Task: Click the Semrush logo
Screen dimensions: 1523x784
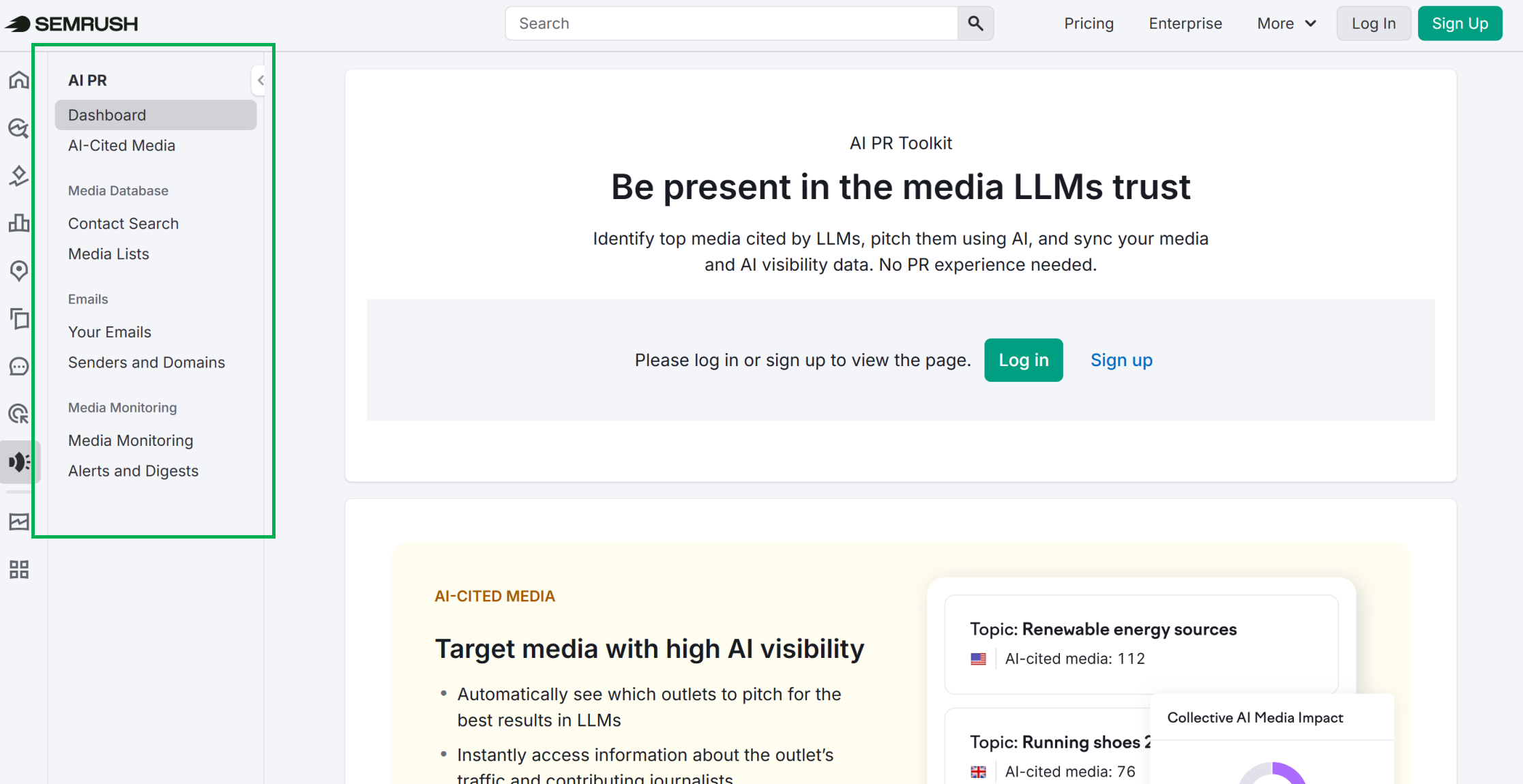Action: pos(72,24)
